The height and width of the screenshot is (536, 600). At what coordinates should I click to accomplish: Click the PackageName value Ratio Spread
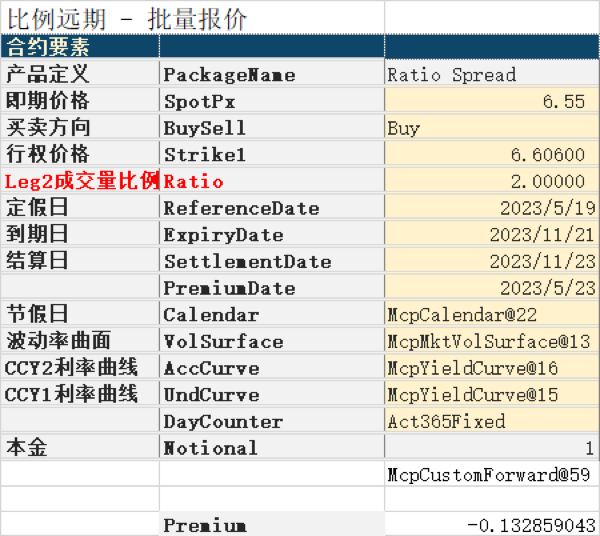491,75
